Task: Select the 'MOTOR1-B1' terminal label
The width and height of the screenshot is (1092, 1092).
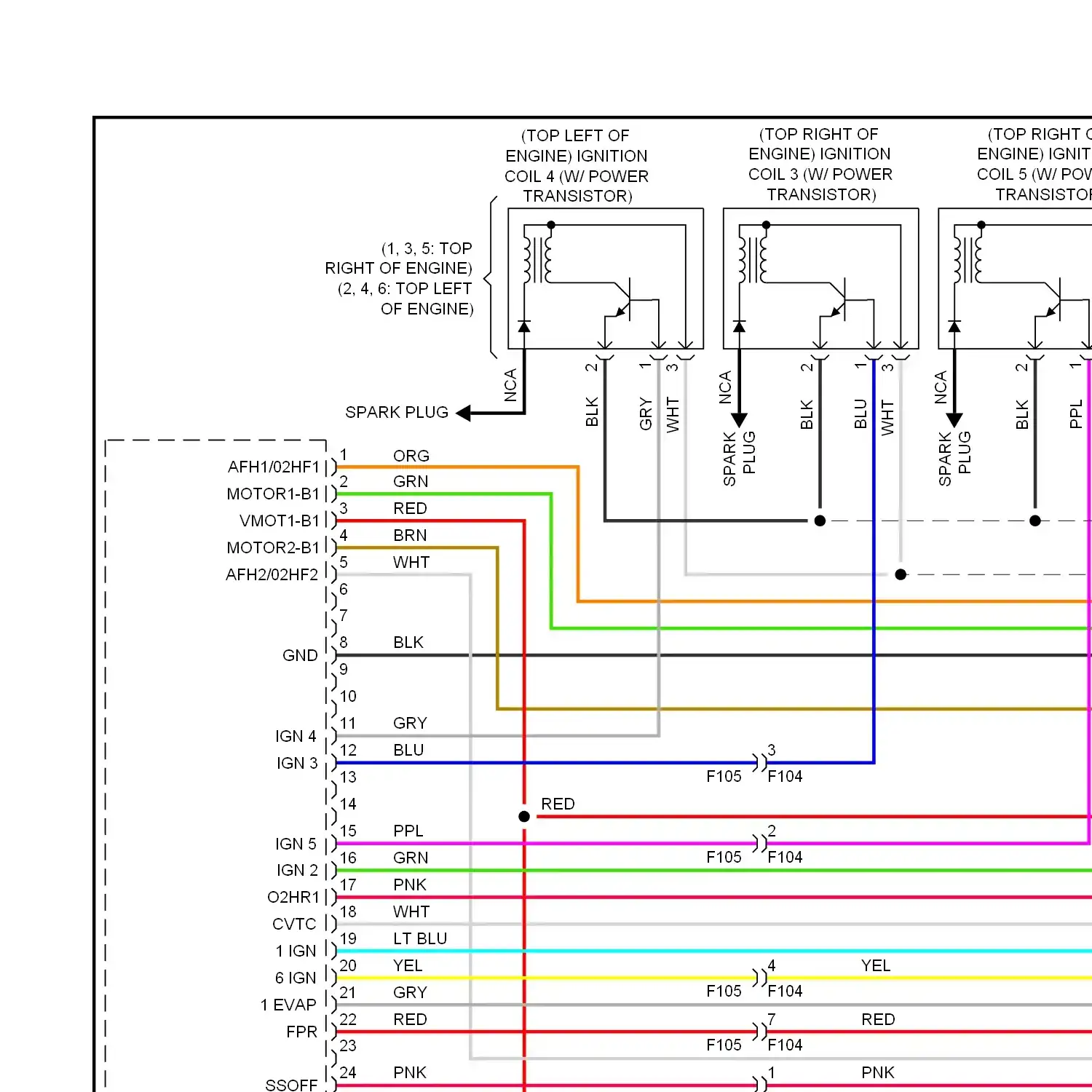Action: click(273, 494)
